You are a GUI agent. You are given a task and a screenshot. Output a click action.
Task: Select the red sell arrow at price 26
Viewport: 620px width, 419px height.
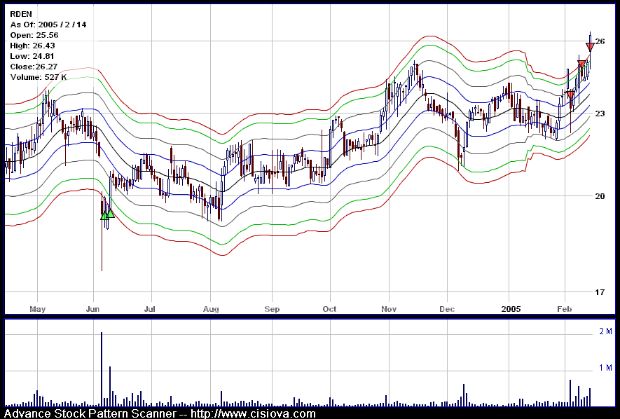590,47
